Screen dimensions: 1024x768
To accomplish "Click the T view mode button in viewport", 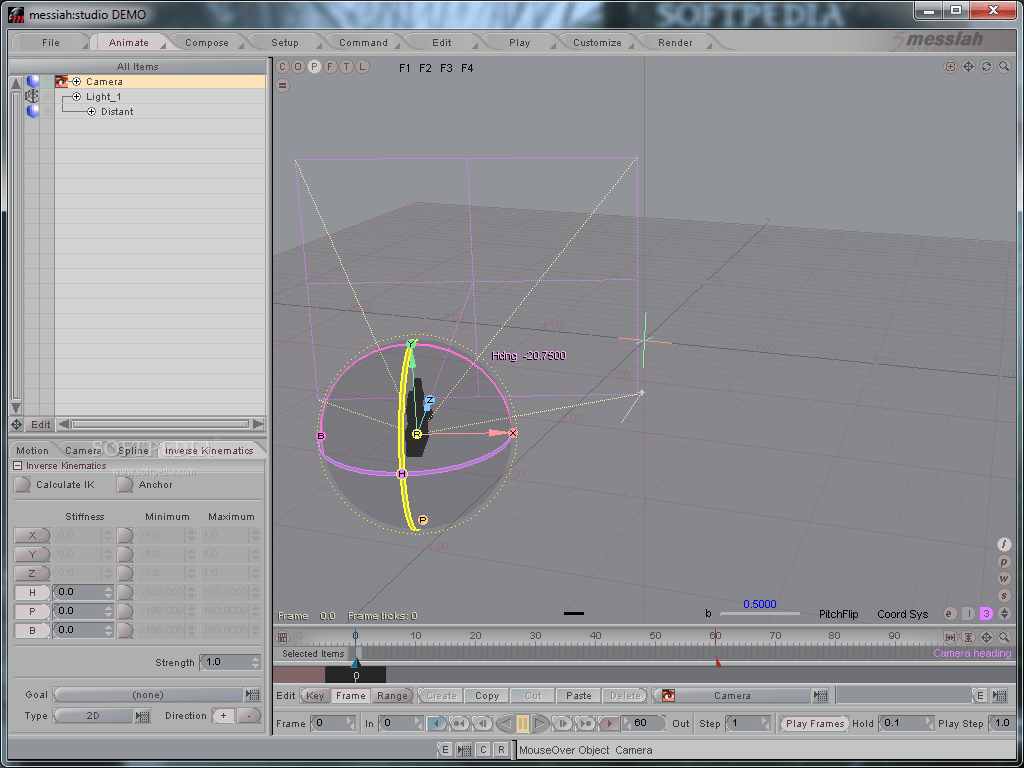I will [346, 67].
